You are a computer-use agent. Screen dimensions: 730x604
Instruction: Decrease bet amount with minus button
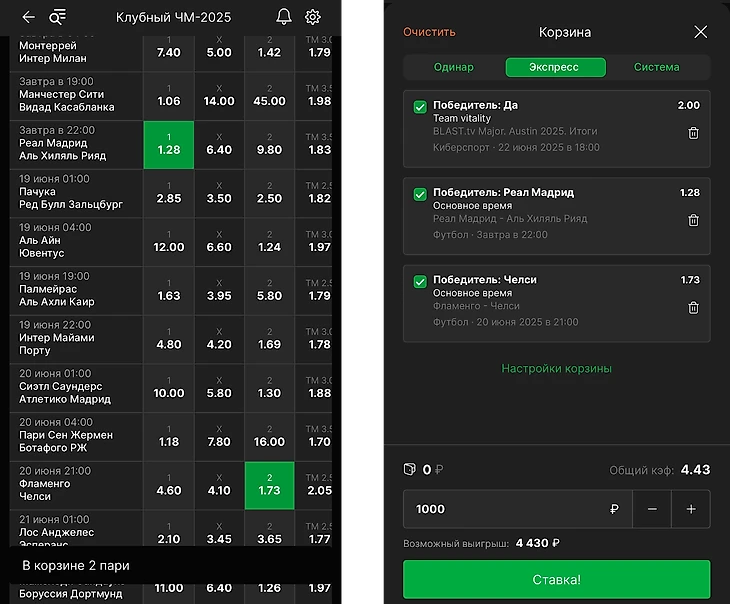click(652, 509)
